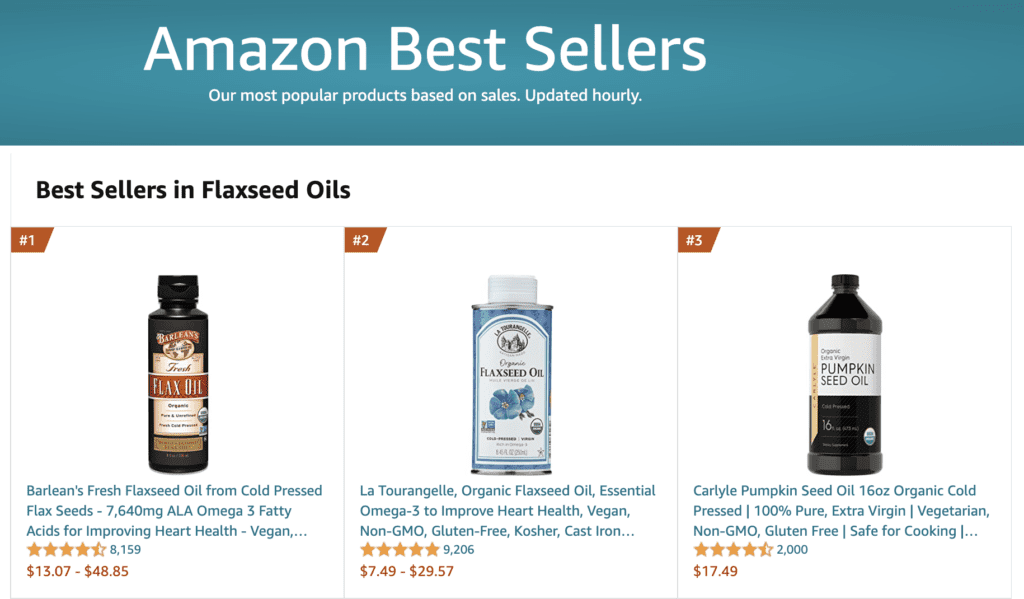Screen dimensions: 1024x599
Task: Click the $7.49 - $29.57 price range
Action: [x=406, y=572]
